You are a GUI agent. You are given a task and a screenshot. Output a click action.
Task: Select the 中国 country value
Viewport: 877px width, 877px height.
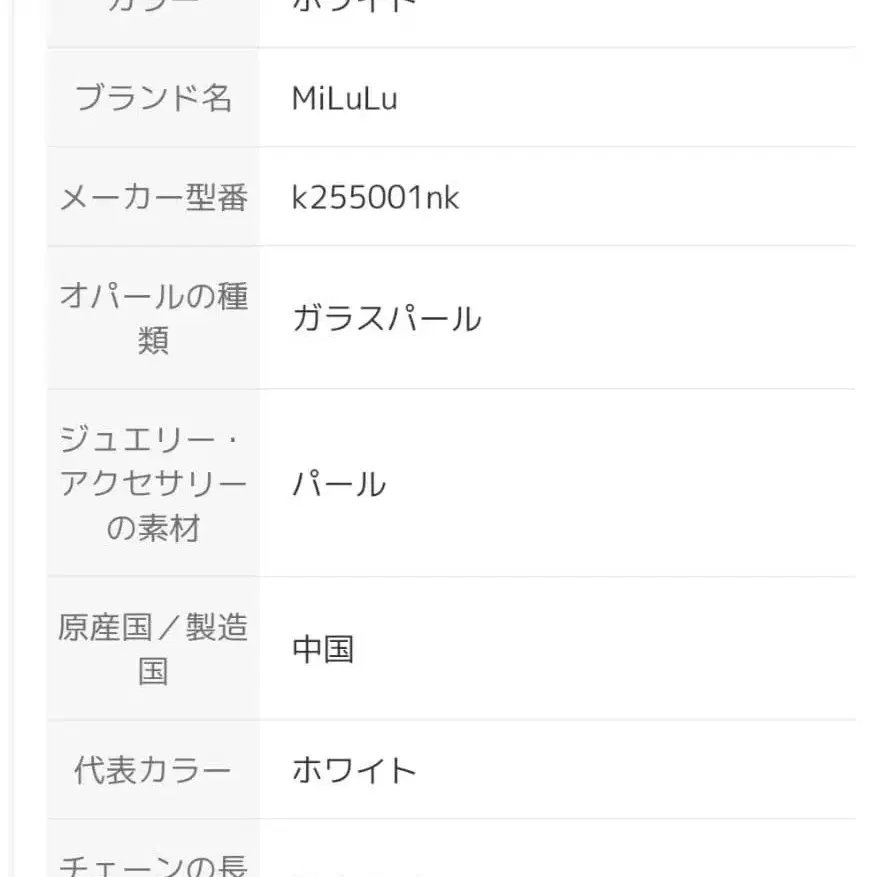[323, 649]
